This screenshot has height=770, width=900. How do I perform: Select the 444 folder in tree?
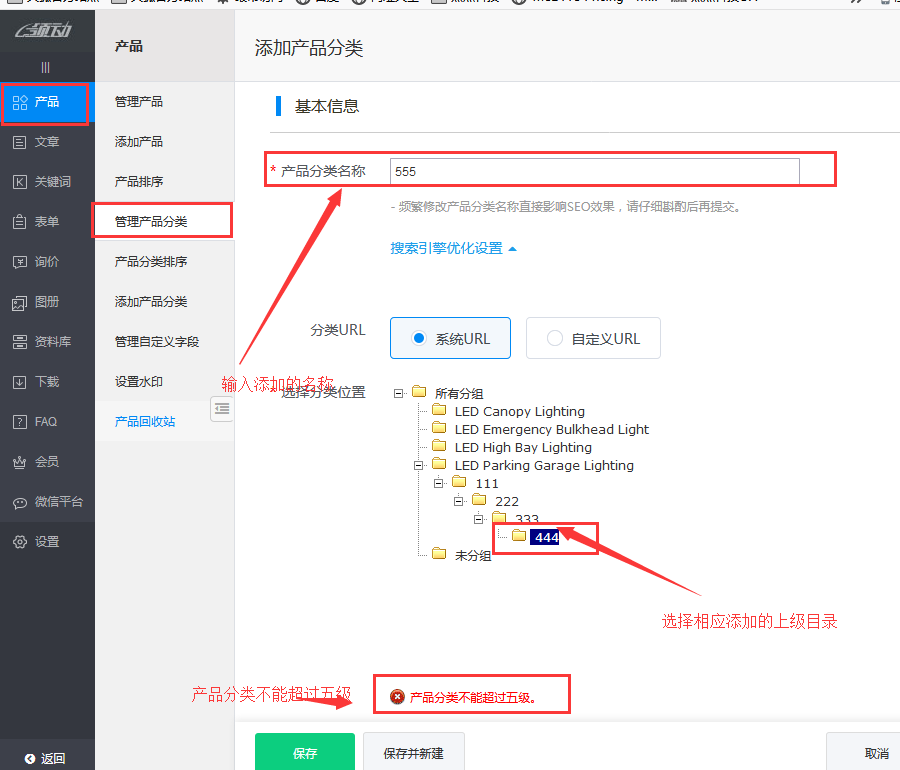point(546,537)
